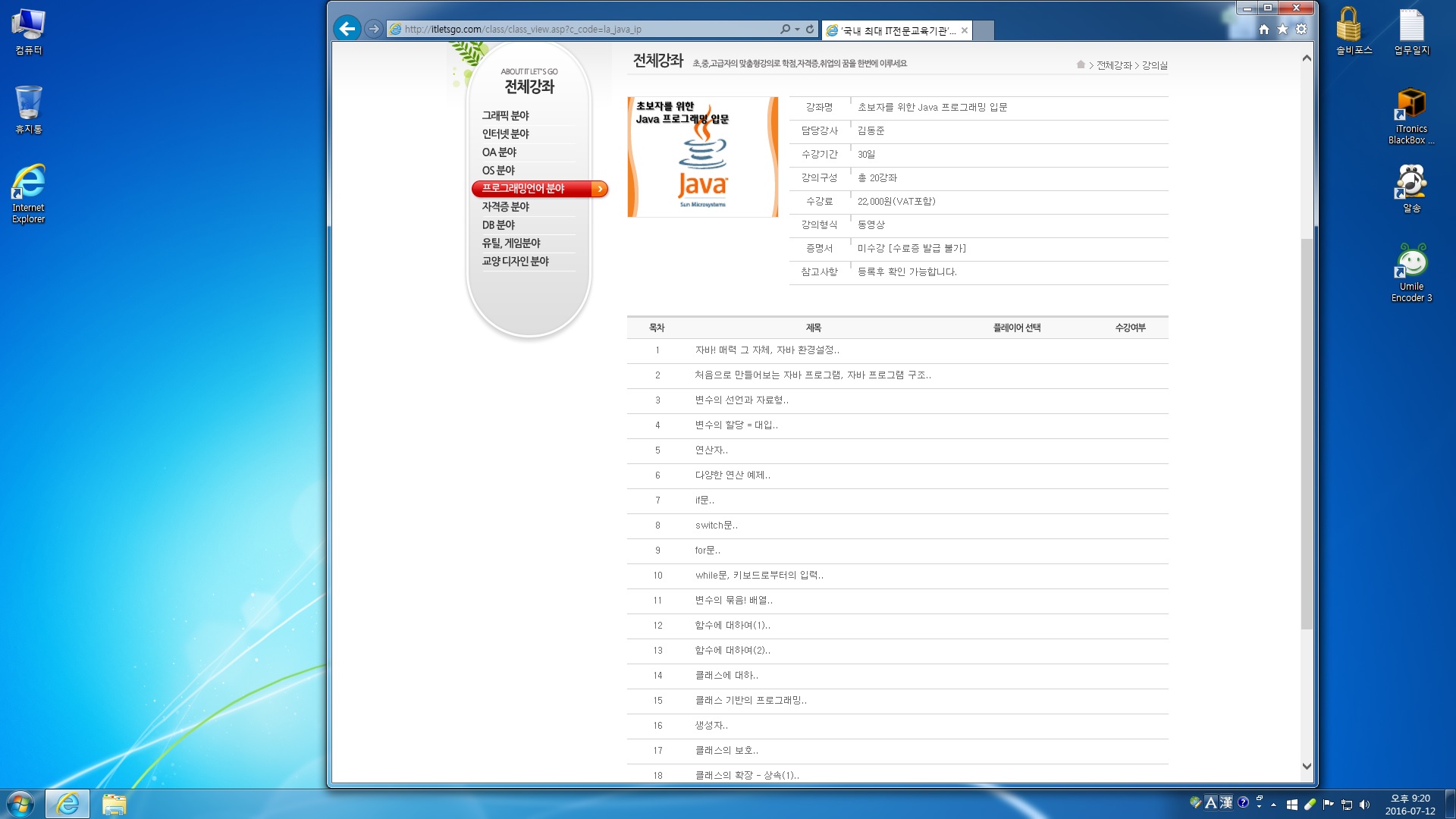Select the 솔비포스 padlock desktop icon

[1354, 31]
